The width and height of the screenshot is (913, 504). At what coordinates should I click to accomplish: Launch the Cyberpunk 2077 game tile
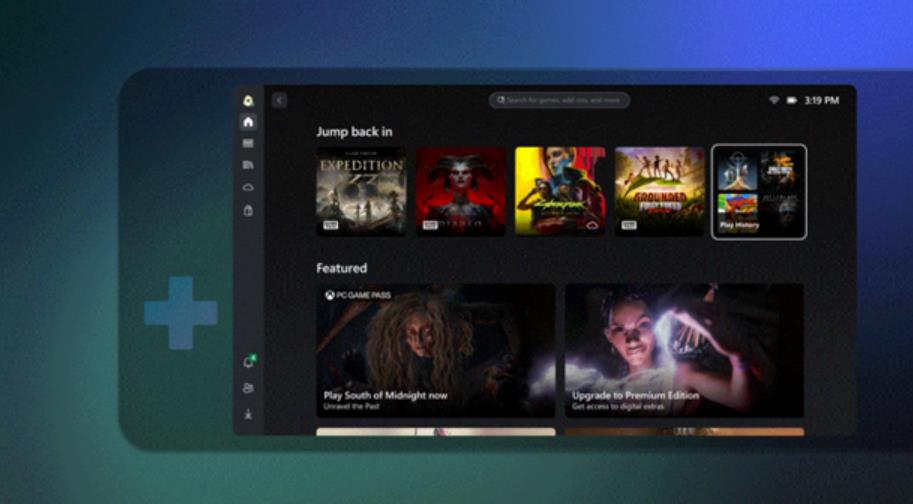pyautogui.click(x=559, y=191)
